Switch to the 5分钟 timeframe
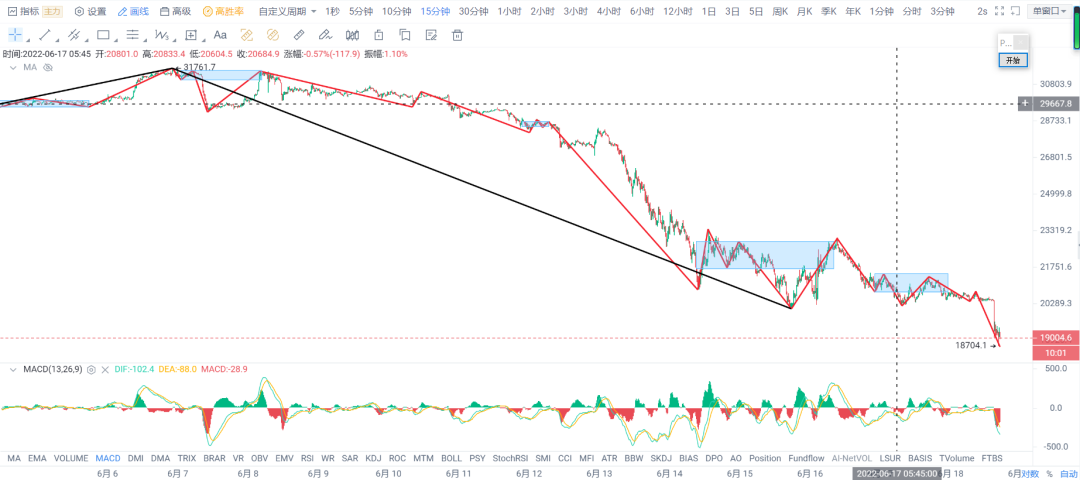Screen dimensions: 1080x480 [361, 12]
